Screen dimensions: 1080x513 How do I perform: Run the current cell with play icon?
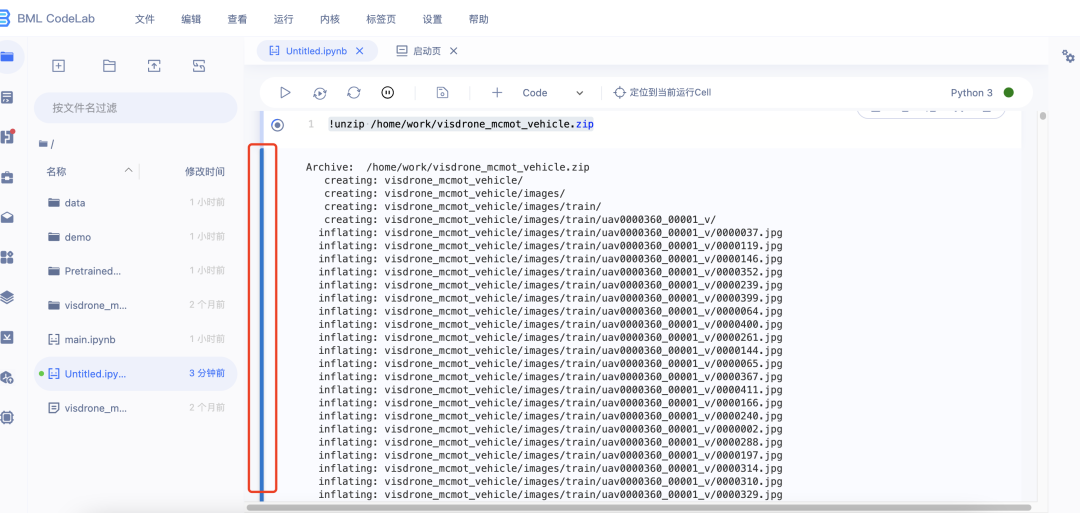click(285, 92)
